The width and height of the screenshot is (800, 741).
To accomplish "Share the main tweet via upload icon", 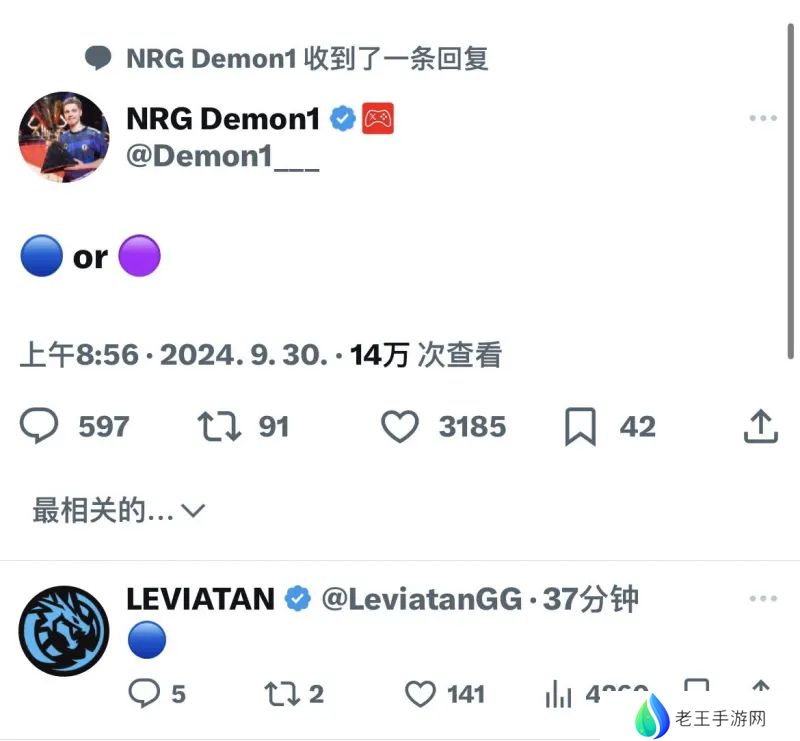I will point(760,426).
